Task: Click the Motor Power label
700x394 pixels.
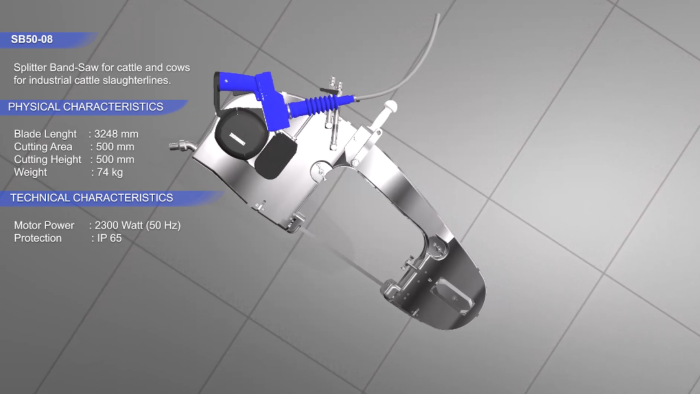Action: (44, 225)
